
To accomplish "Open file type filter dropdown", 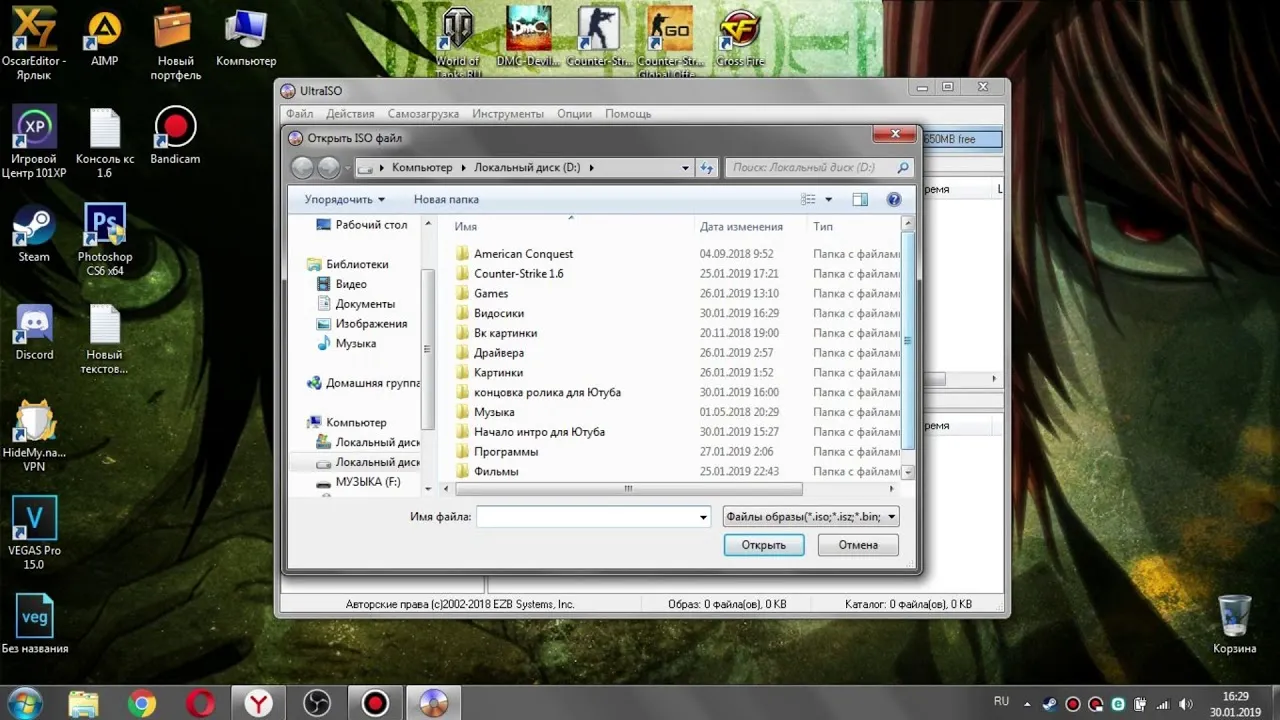I will [810, 517].
